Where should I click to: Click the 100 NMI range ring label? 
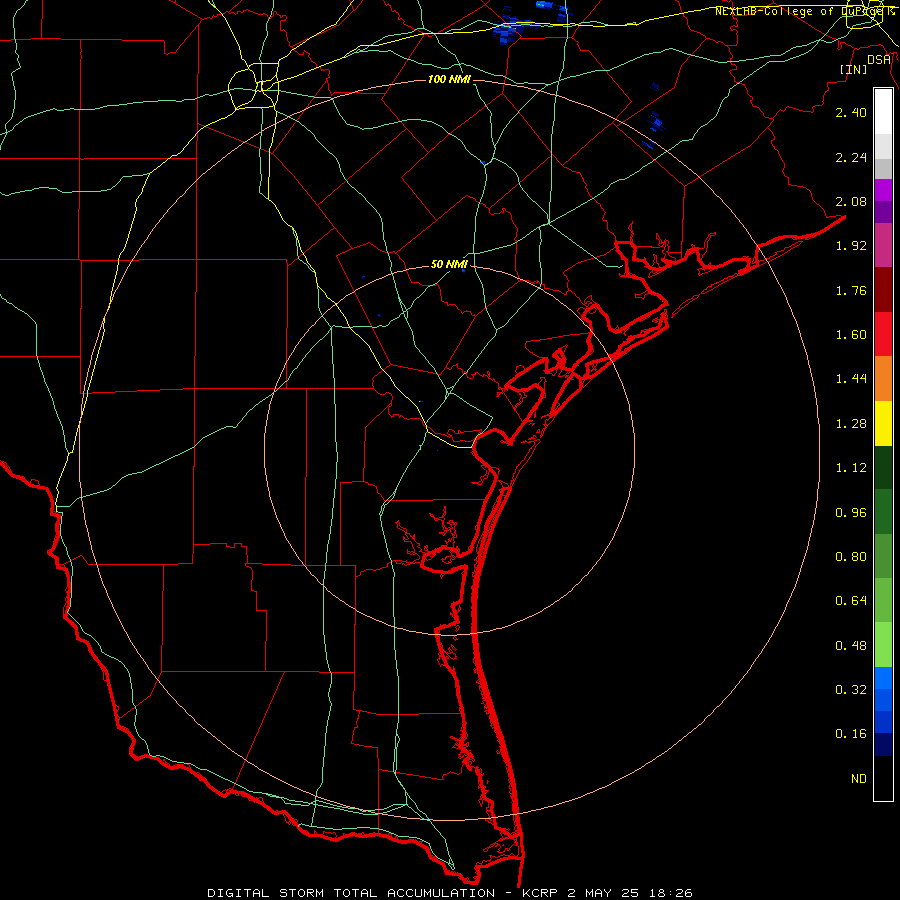pos(449,79)
